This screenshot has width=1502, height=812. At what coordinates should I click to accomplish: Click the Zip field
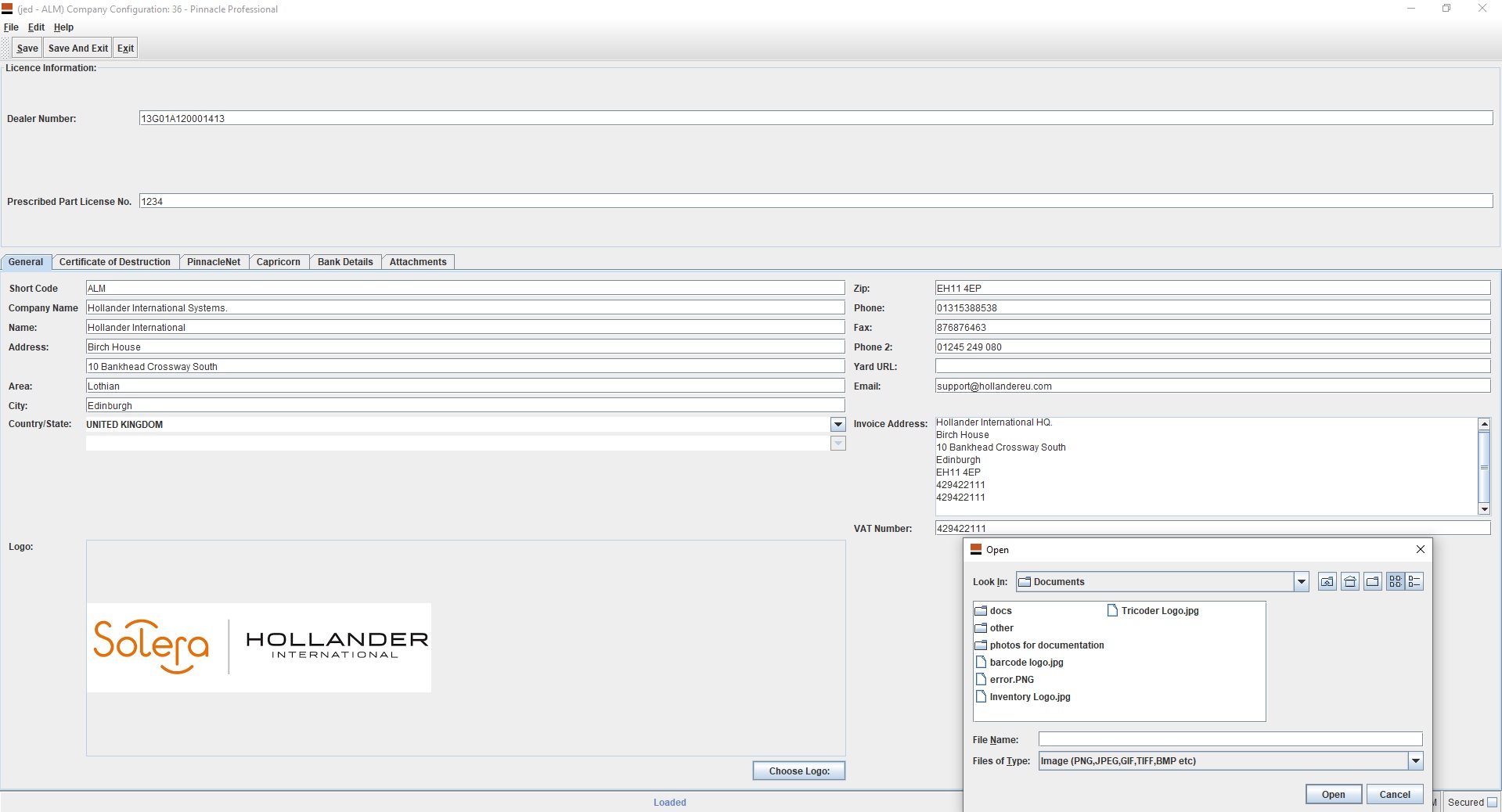pos(1212,288)
